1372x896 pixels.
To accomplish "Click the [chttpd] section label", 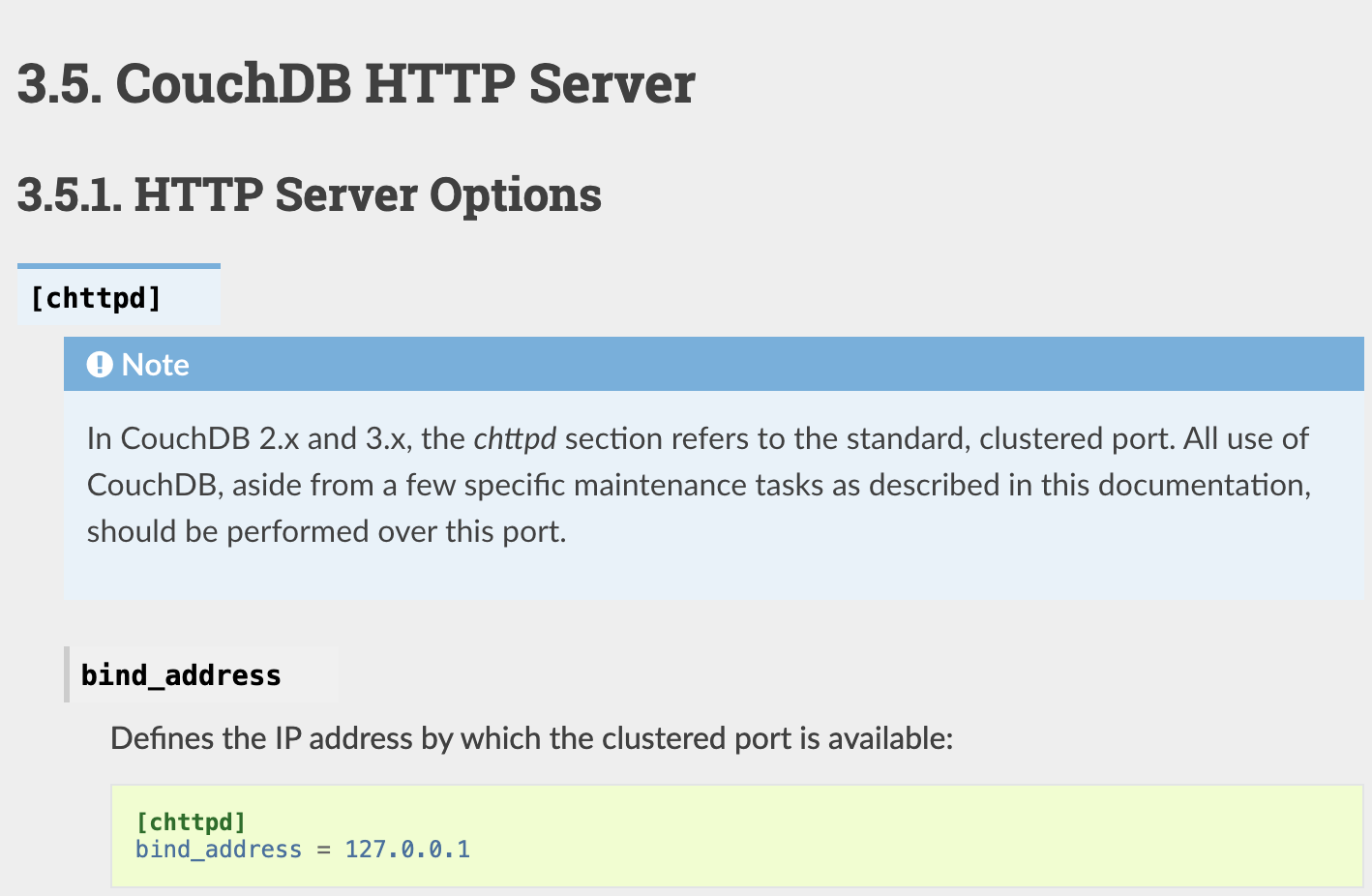I will tap(96, 298).
